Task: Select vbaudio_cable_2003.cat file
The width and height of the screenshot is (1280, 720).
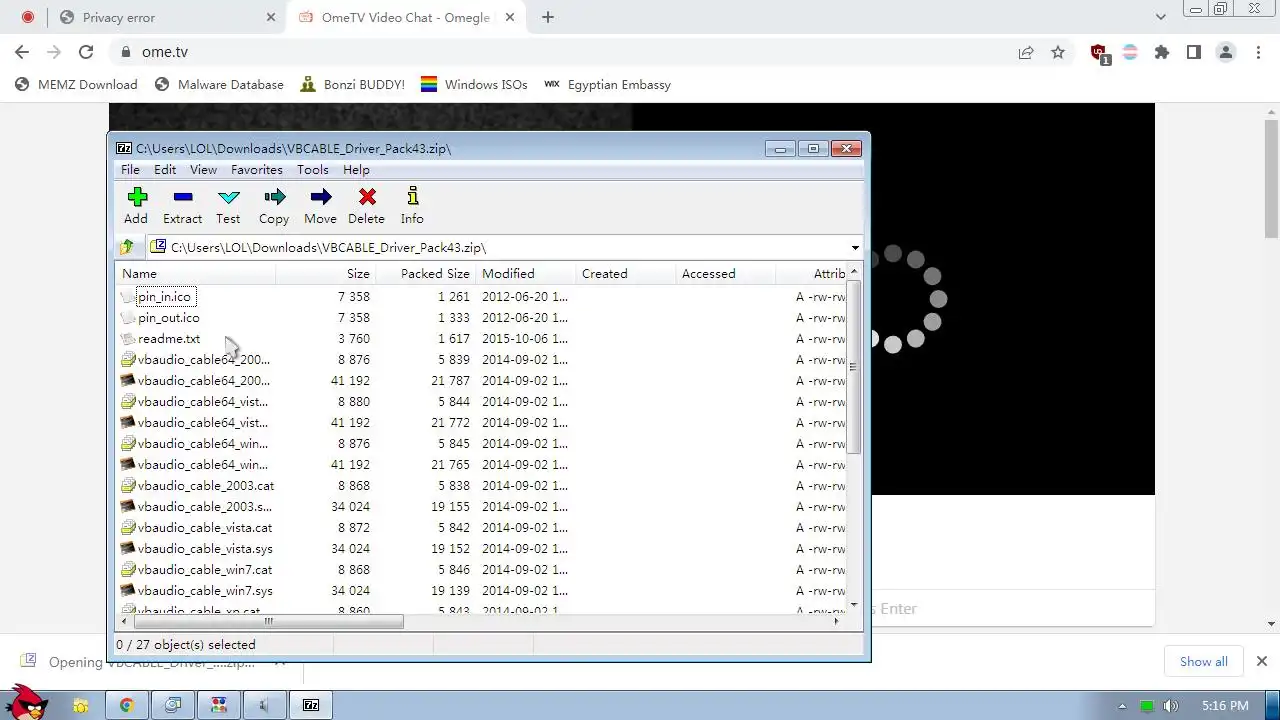Action: (x=205, y=485)
